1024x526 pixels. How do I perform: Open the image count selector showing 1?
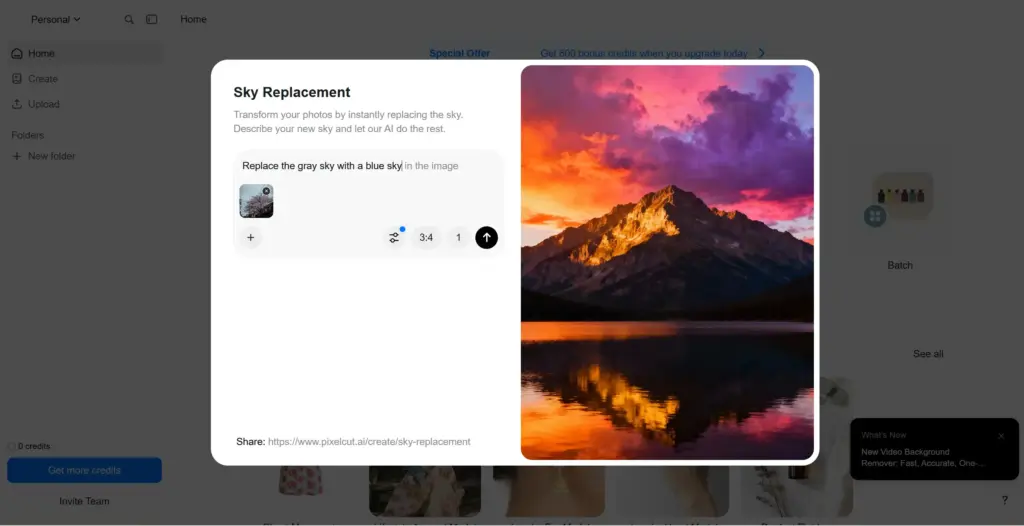pos(458,237)
